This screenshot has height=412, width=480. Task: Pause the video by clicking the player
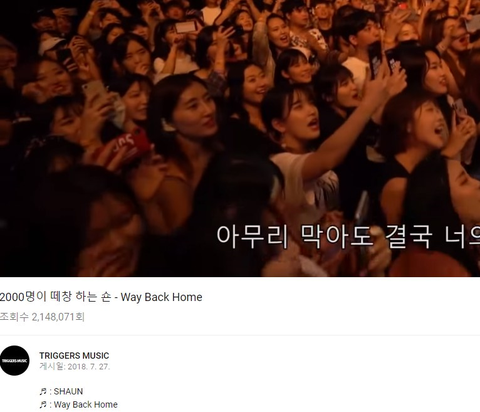pos(240,138)
